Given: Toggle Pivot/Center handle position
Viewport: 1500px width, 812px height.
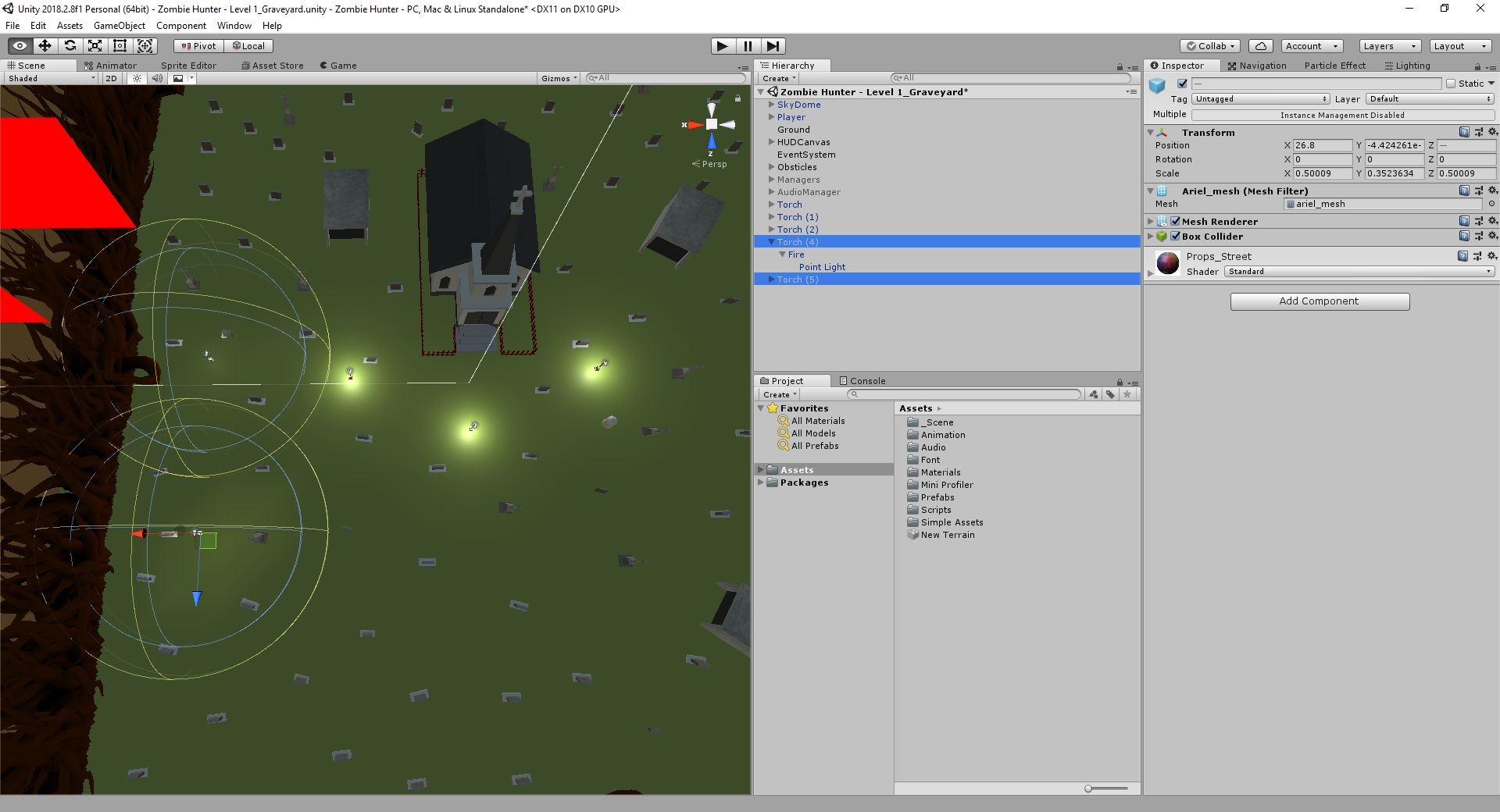Looking at the screenshot, I should pos(198,46).
